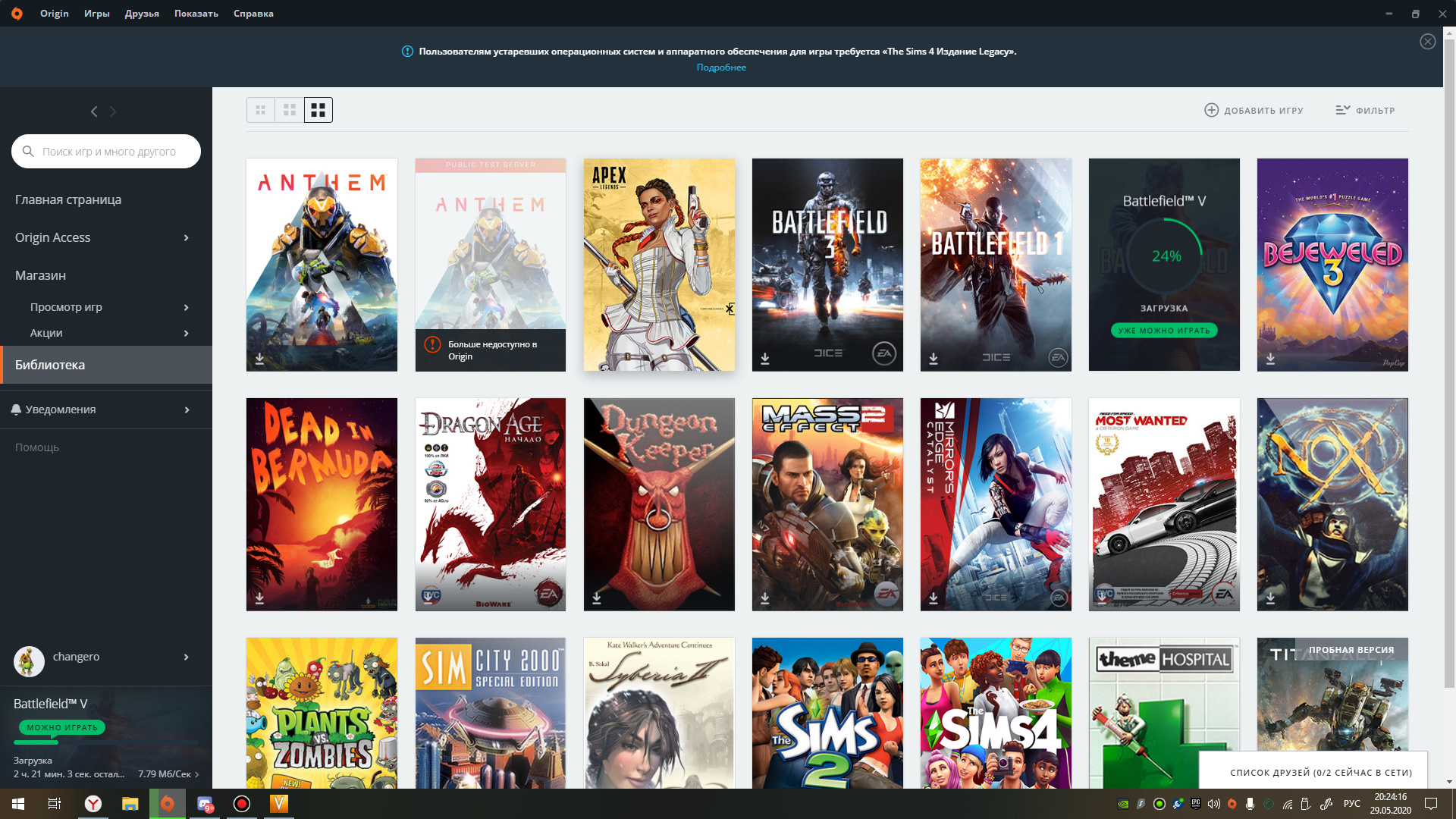The image size is (1456, 819).
Task: Click download icon on Mass Effect 2
Action: point(765,598)
